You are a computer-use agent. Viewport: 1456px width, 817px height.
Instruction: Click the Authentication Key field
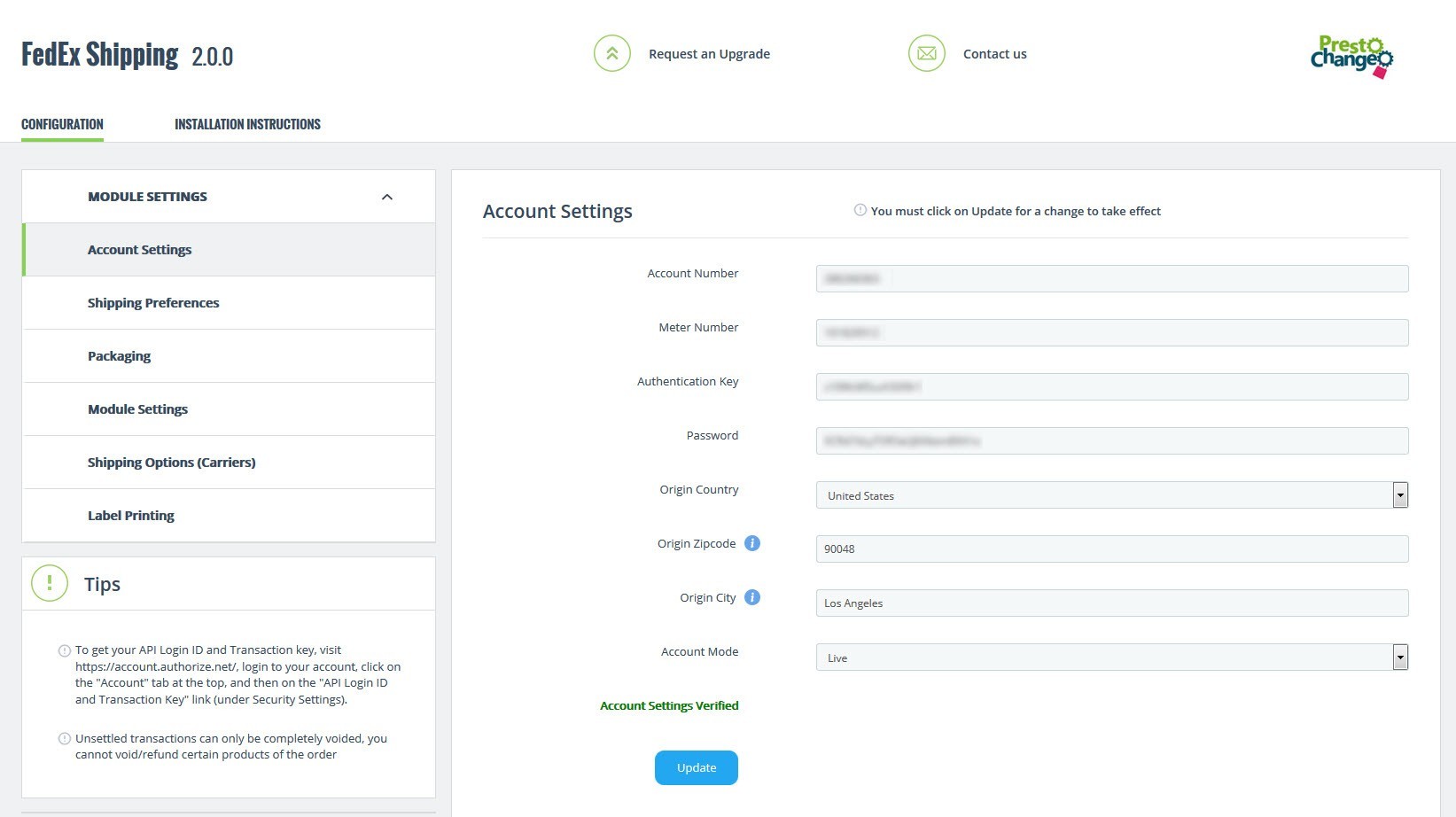tap(1112, 386)
